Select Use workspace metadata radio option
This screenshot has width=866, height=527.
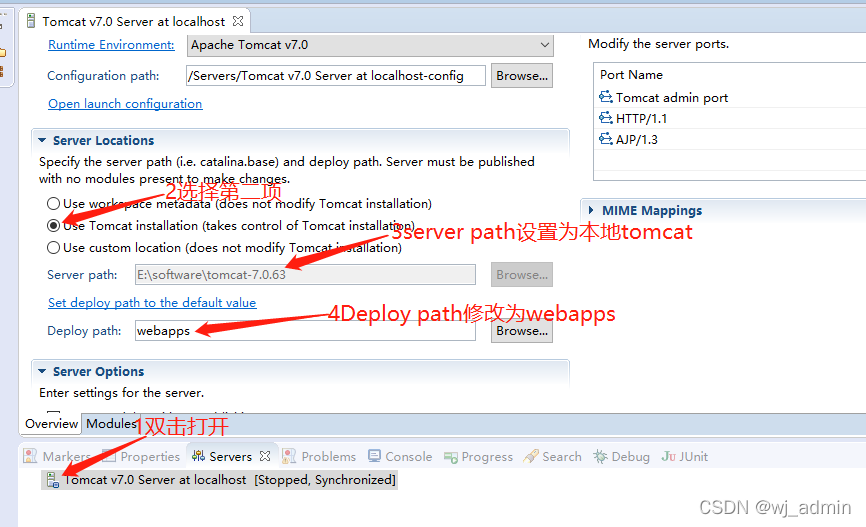pyautogui.click(x=54, y=203)
